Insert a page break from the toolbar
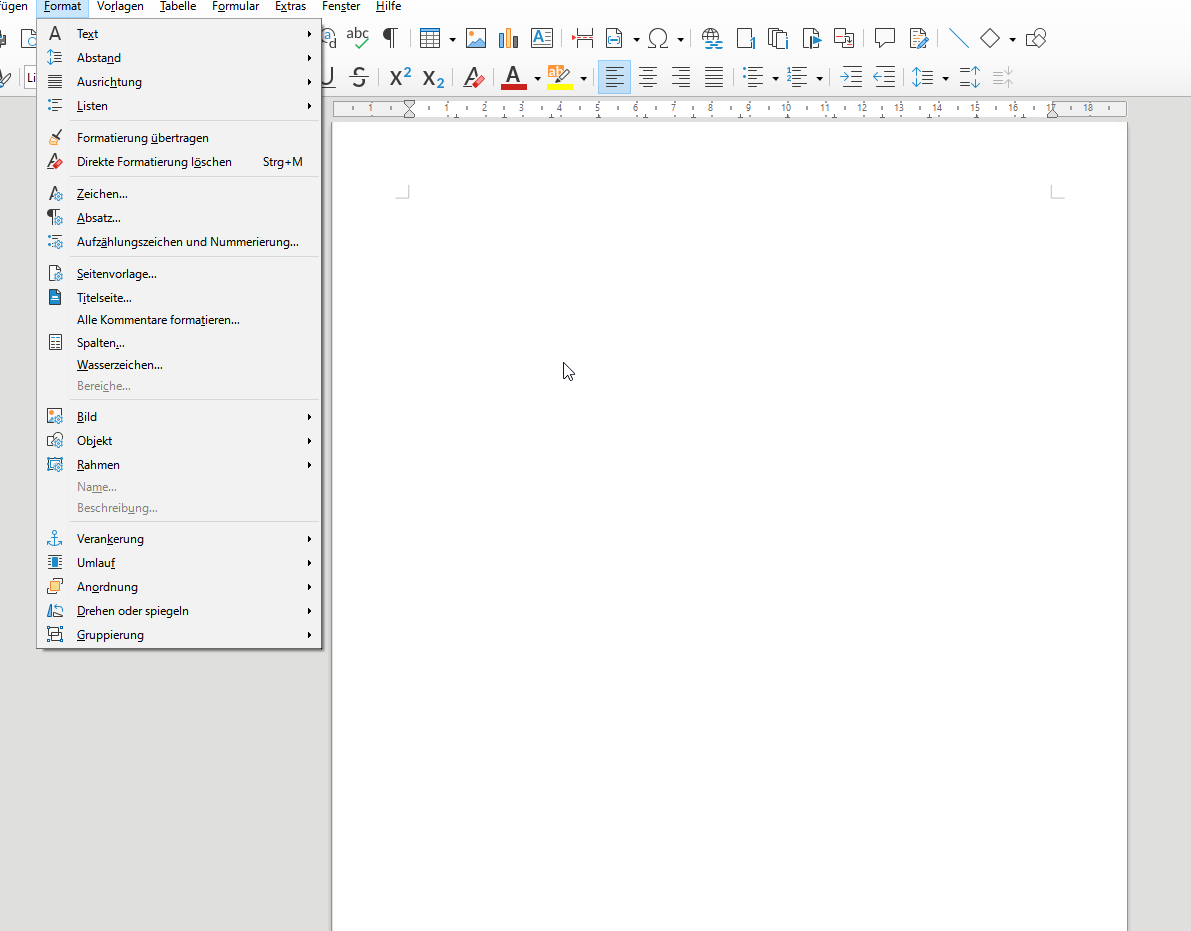The image size is (1191, 931). (x=583, y=38)
